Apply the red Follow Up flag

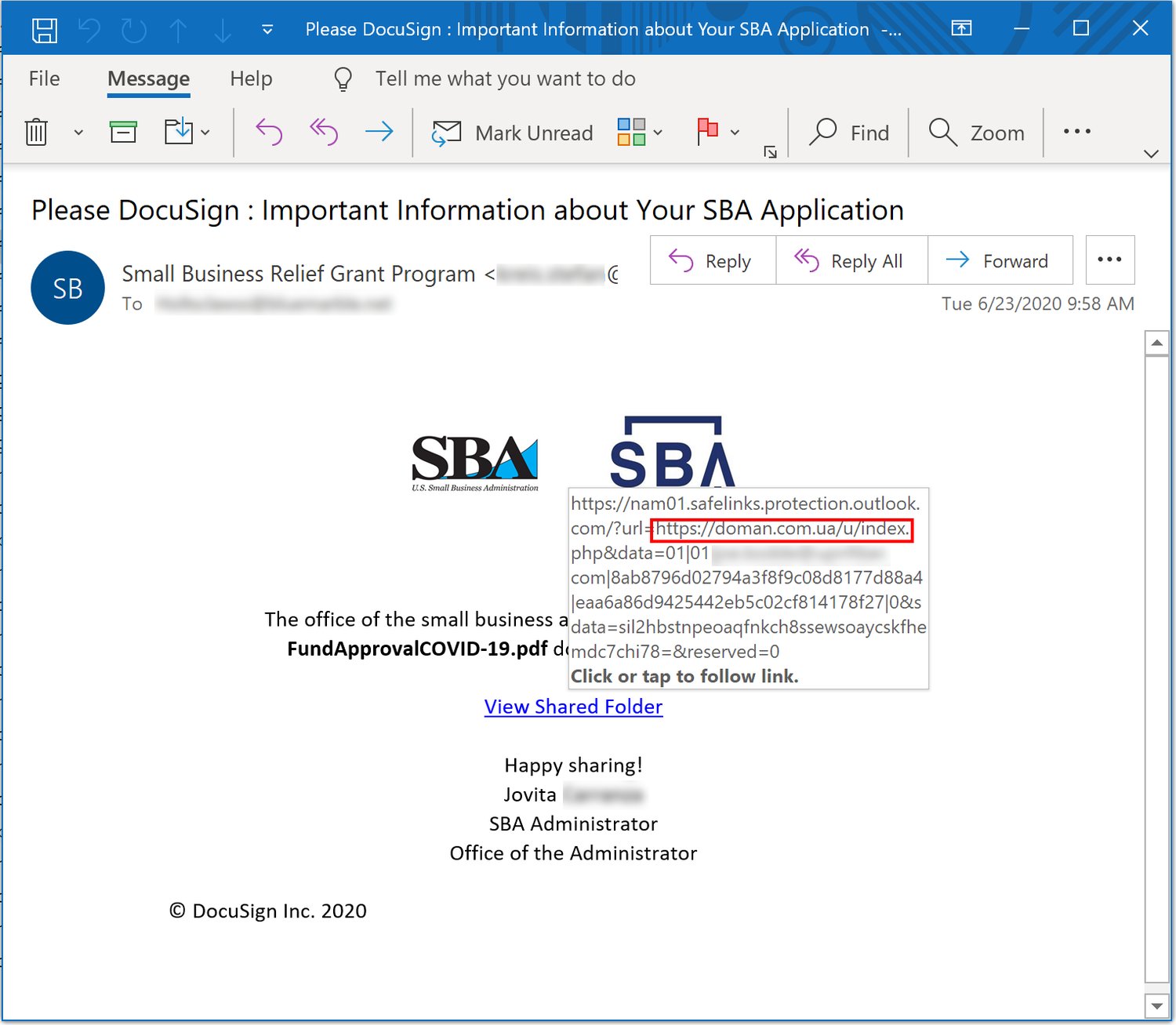(x=710, y=132)
